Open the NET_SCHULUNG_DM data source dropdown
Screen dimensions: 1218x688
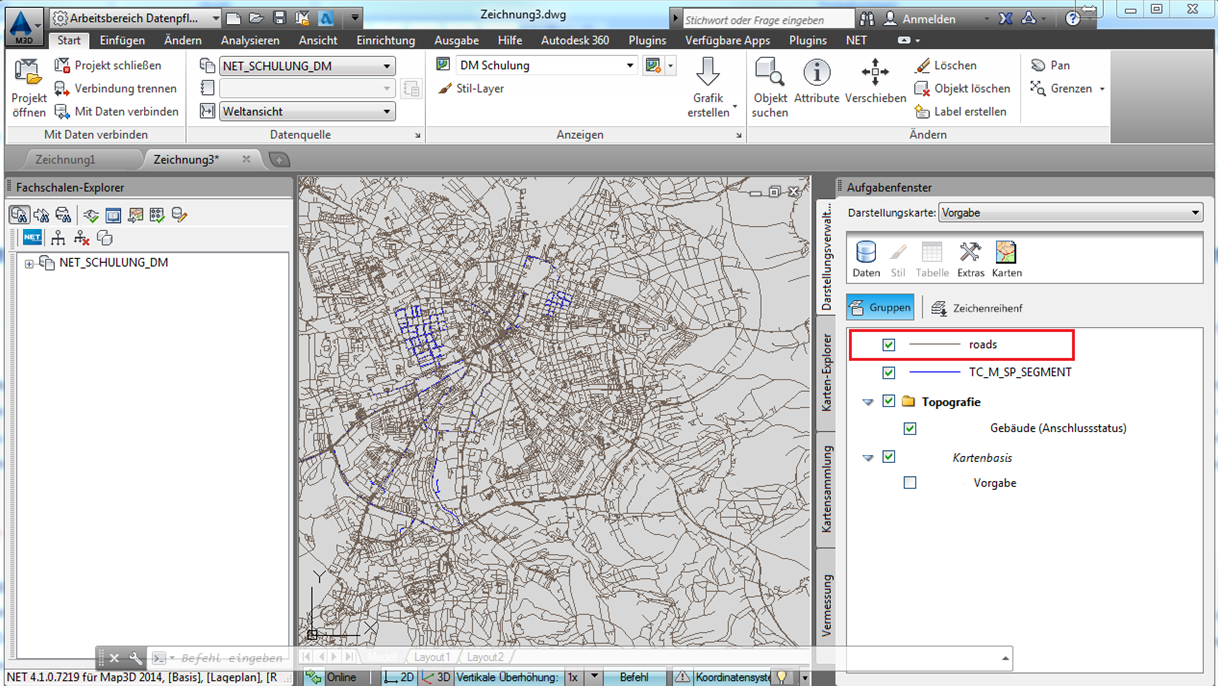pyautogui.click(x=307, y=66)
